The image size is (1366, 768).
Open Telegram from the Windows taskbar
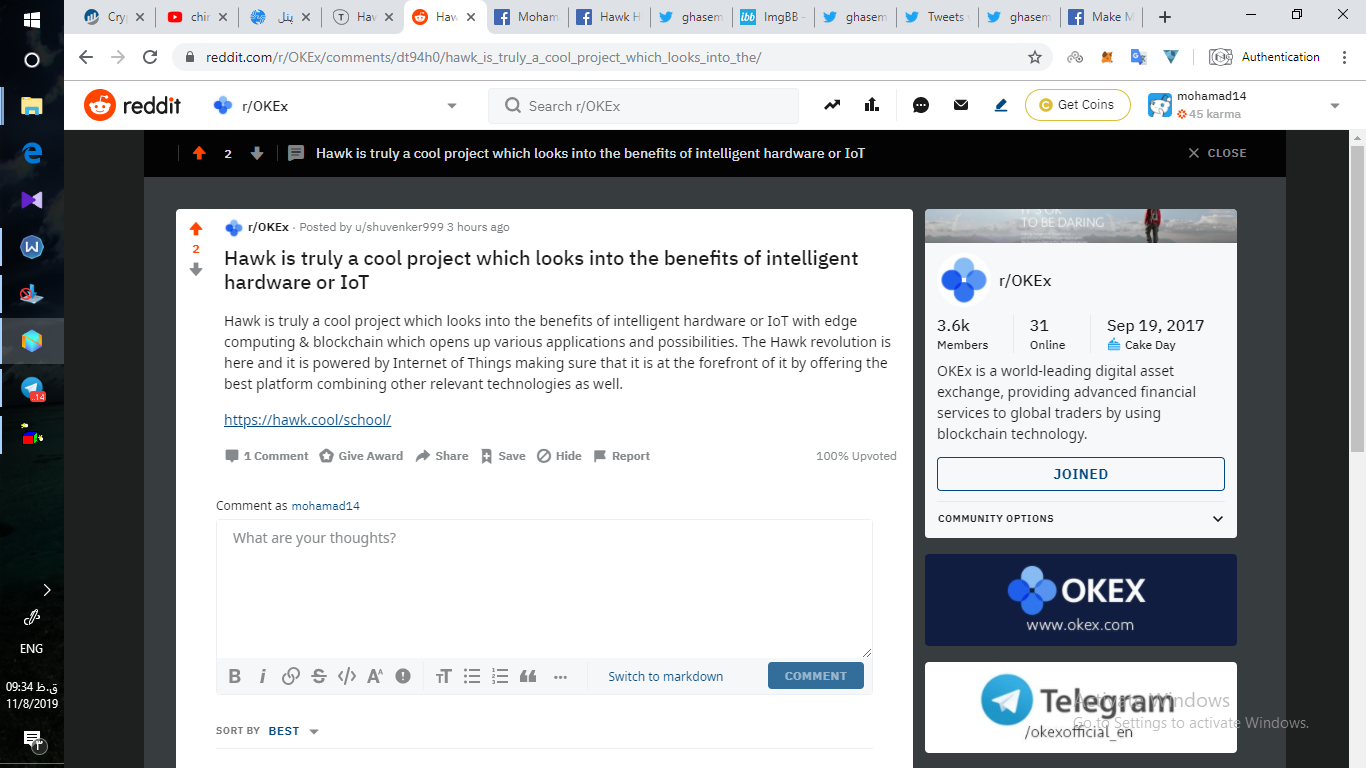pyautogui.click(x=32, y=389)
